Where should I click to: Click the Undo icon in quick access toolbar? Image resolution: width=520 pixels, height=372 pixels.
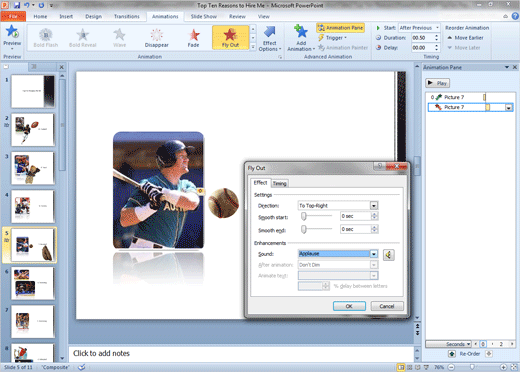pos(27,5)
